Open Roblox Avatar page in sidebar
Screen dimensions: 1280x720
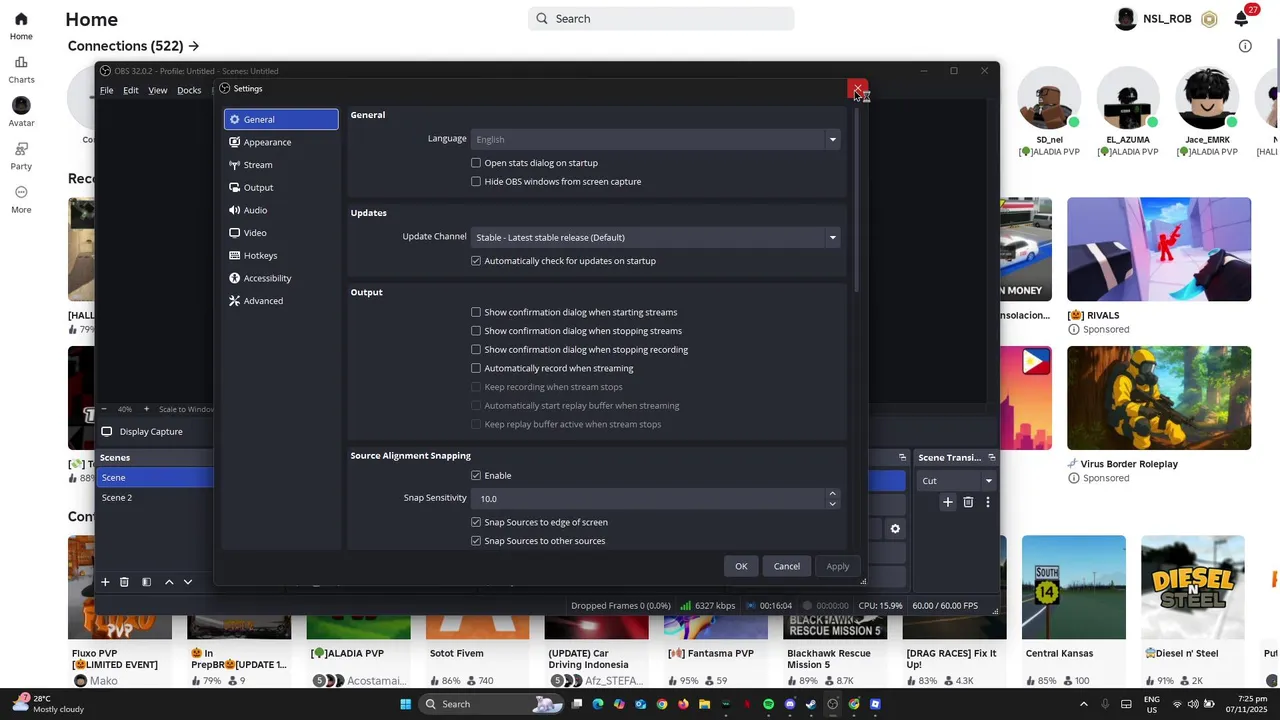[x=21, y=112]
